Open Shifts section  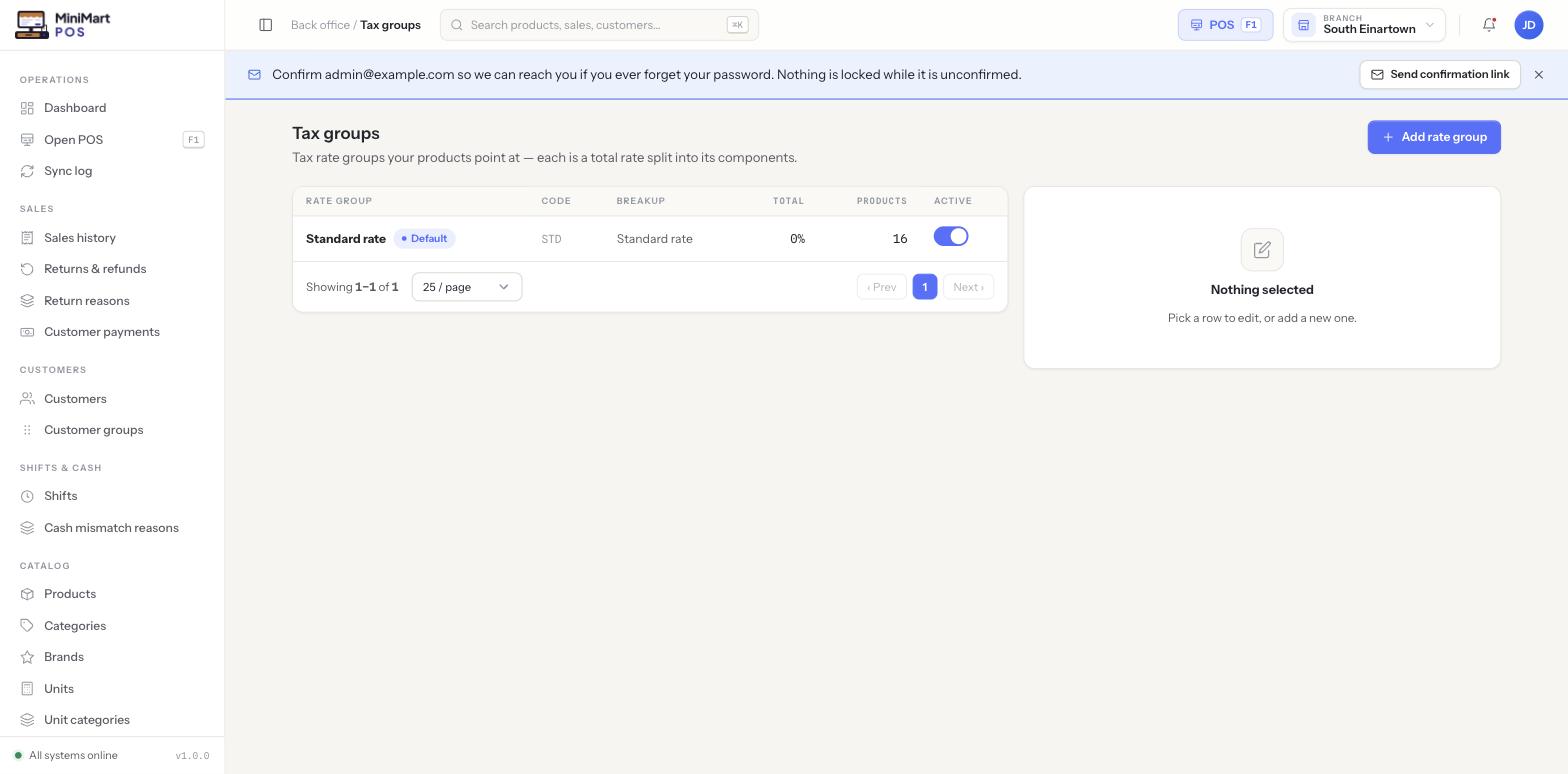point(112,496)
